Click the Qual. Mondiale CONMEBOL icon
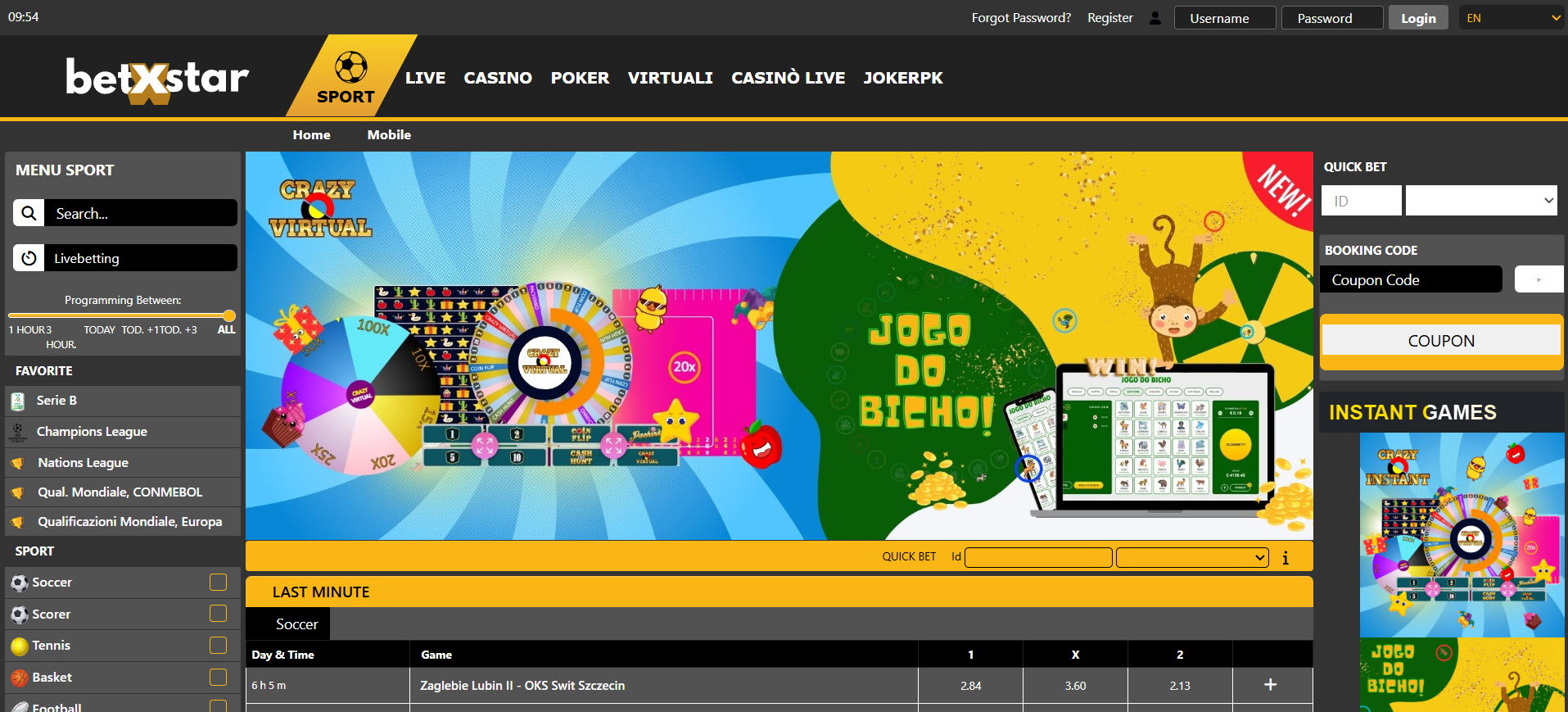Viewport: 1568px width, 712px height. 17,492
